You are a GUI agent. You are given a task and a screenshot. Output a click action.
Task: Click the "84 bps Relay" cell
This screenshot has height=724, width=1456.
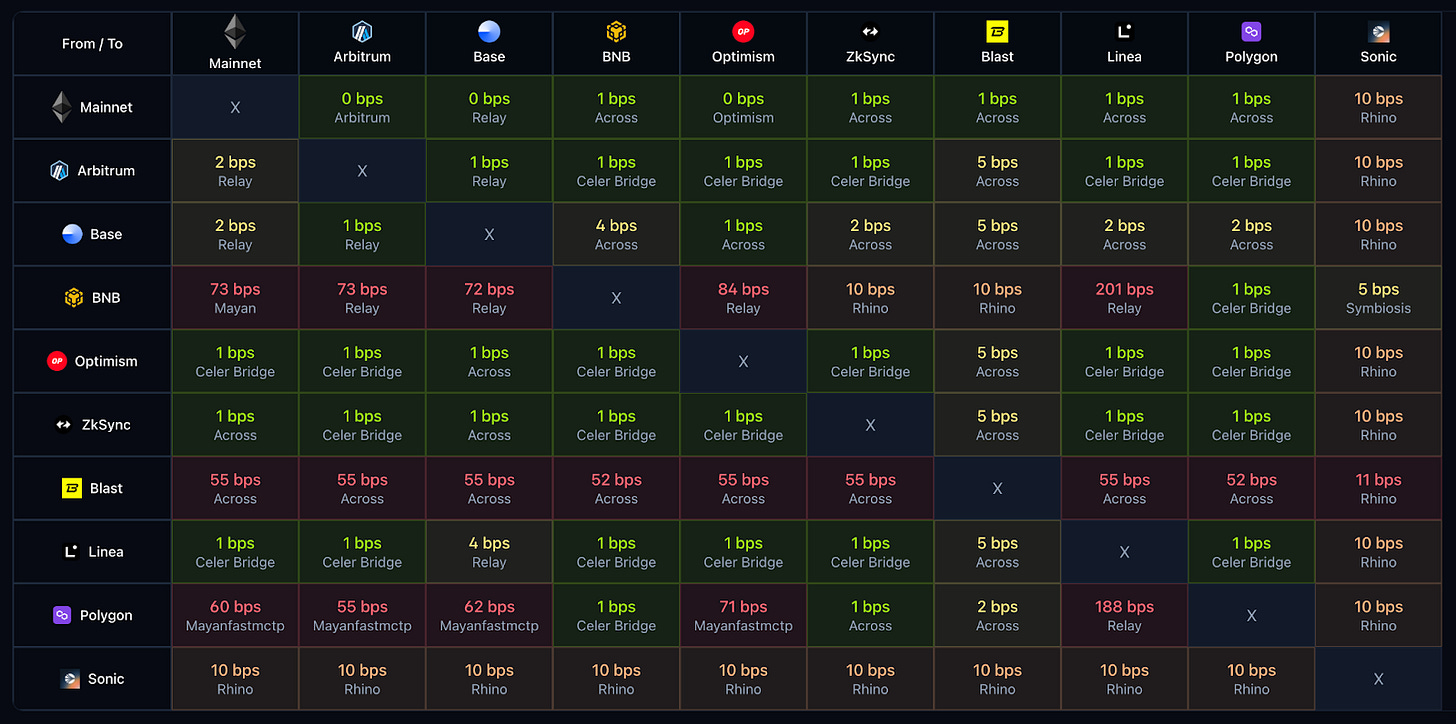pos(743,298)
